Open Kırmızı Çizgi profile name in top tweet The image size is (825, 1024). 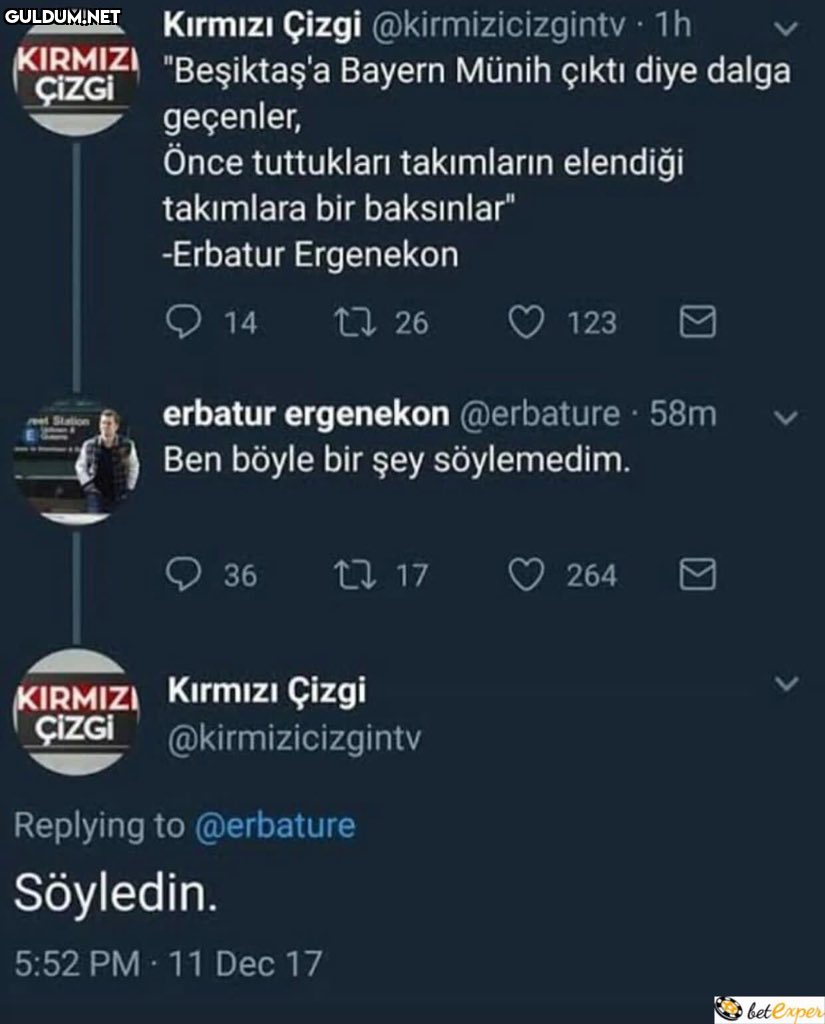coord(262,25)
